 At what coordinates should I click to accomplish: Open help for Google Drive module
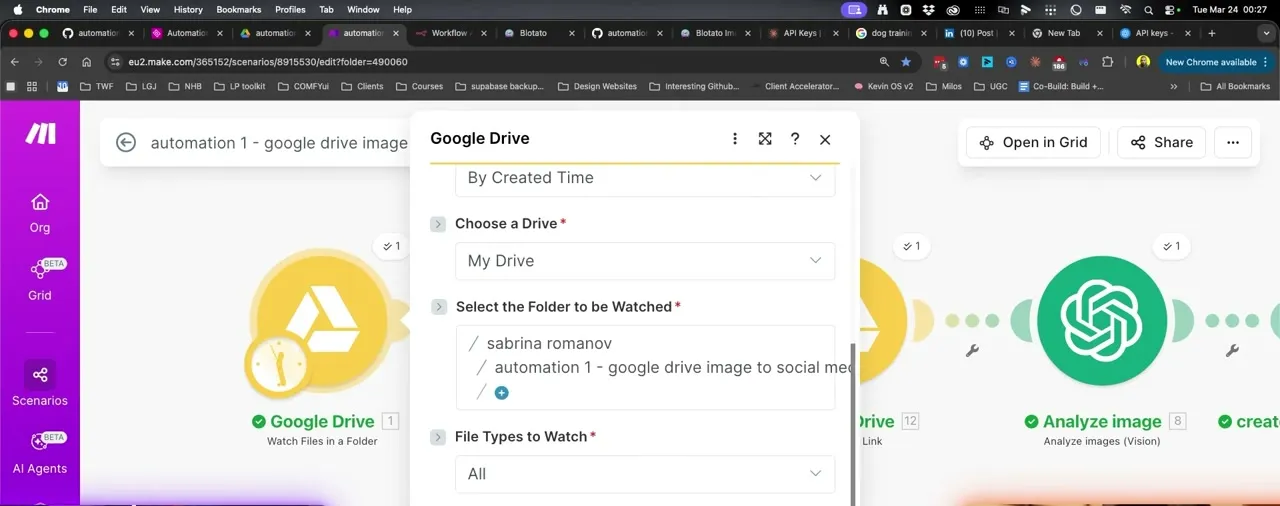pos(795,139)
